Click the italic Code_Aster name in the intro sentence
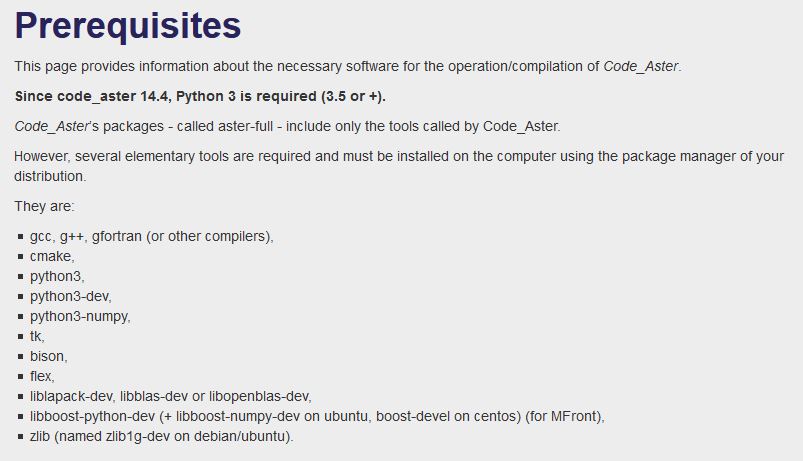803x461 pixels. coord(641,67)
